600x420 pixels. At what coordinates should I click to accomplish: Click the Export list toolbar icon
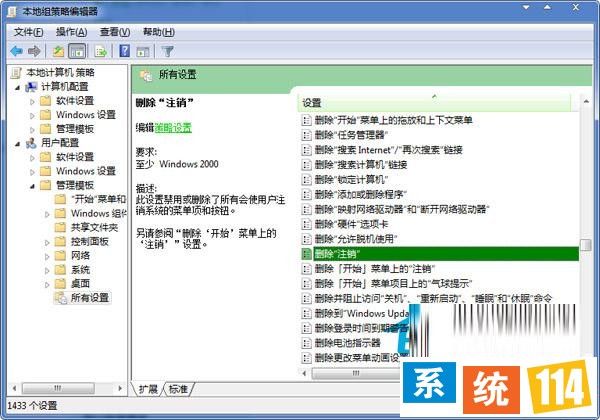pos(101,51)
